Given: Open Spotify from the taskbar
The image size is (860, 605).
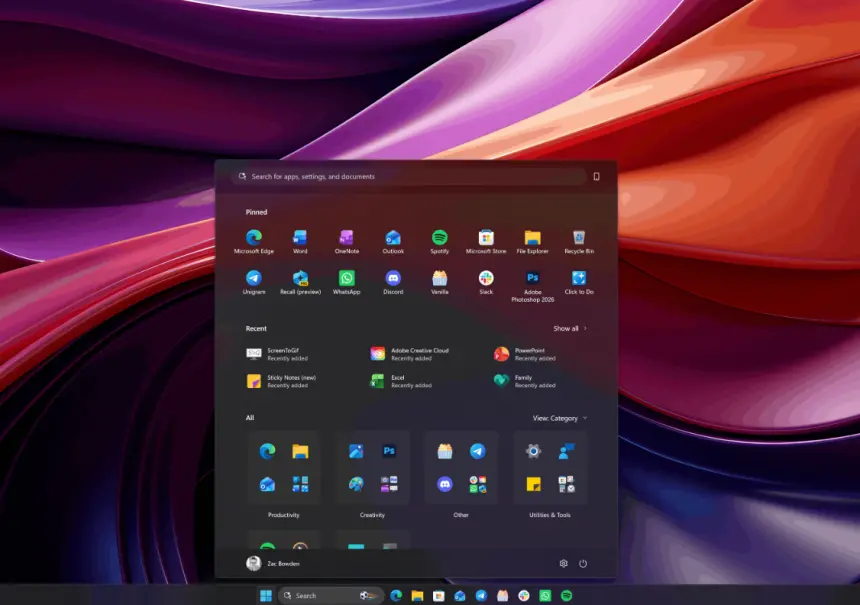Looking at the screenshot, I should 567,596.
